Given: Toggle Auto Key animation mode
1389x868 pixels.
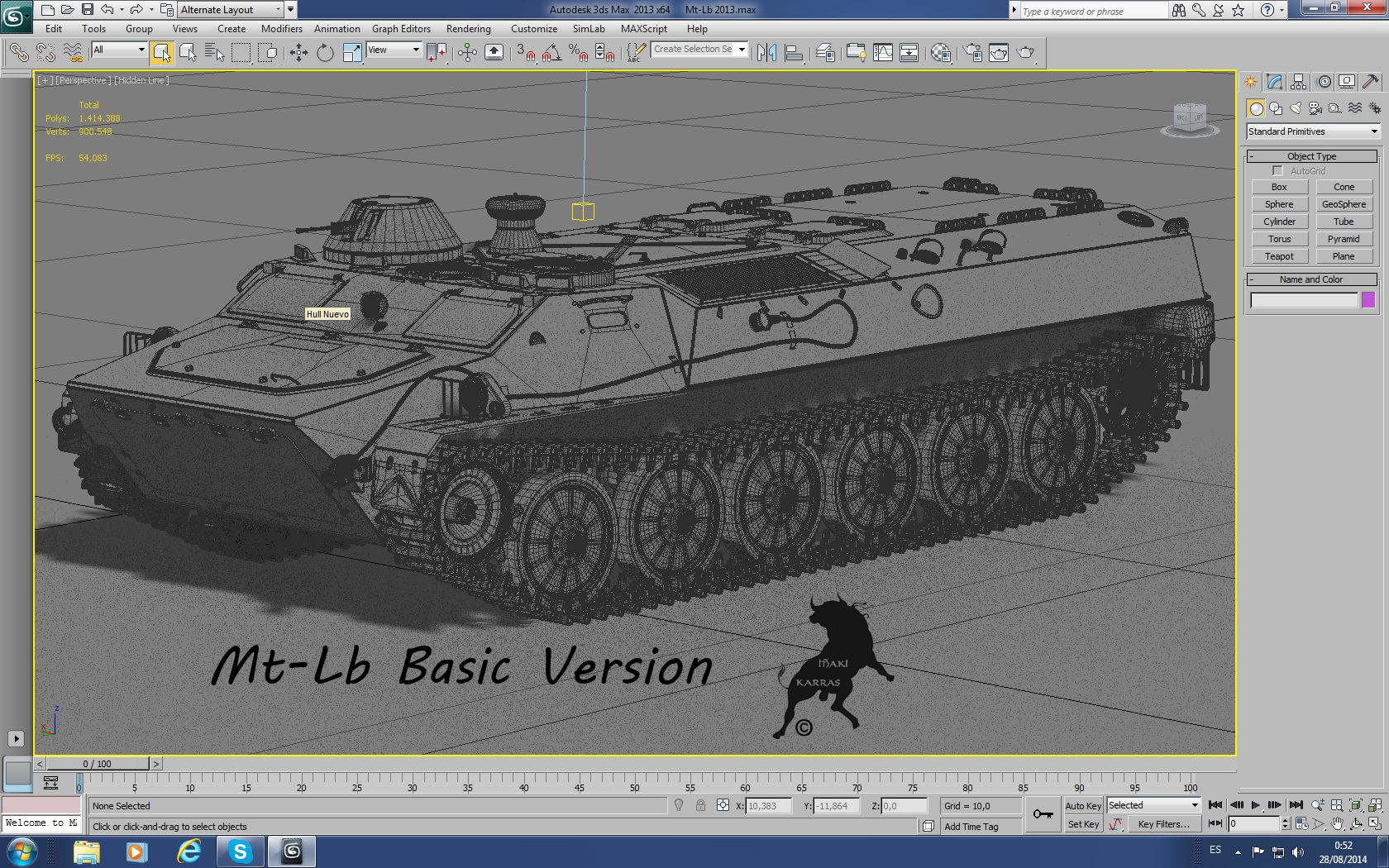Looking at the screenshot, I should (1082, 805).
